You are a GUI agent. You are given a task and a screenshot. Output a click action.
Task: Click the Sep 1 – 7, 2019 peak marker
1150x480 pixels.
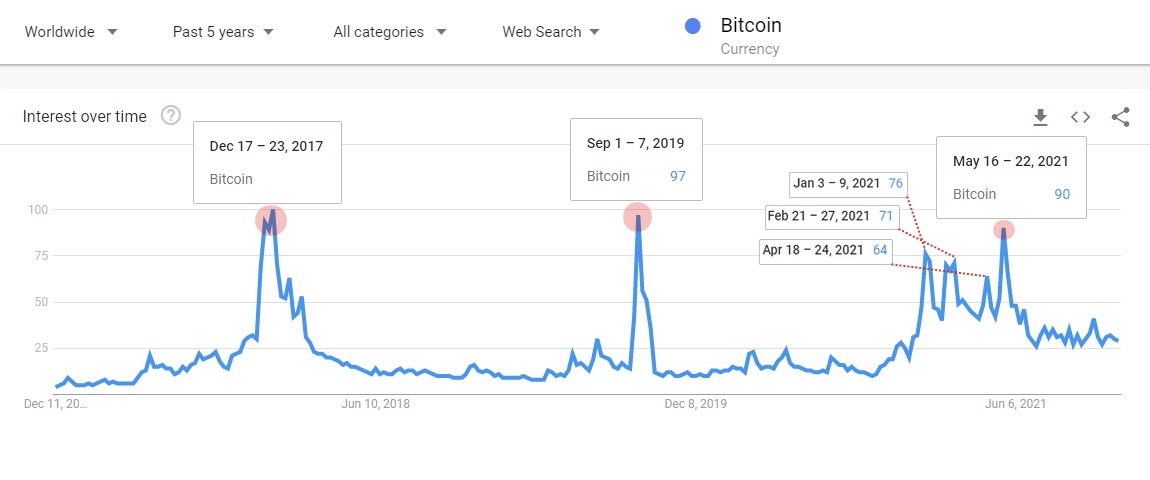[x=637, y=217]
